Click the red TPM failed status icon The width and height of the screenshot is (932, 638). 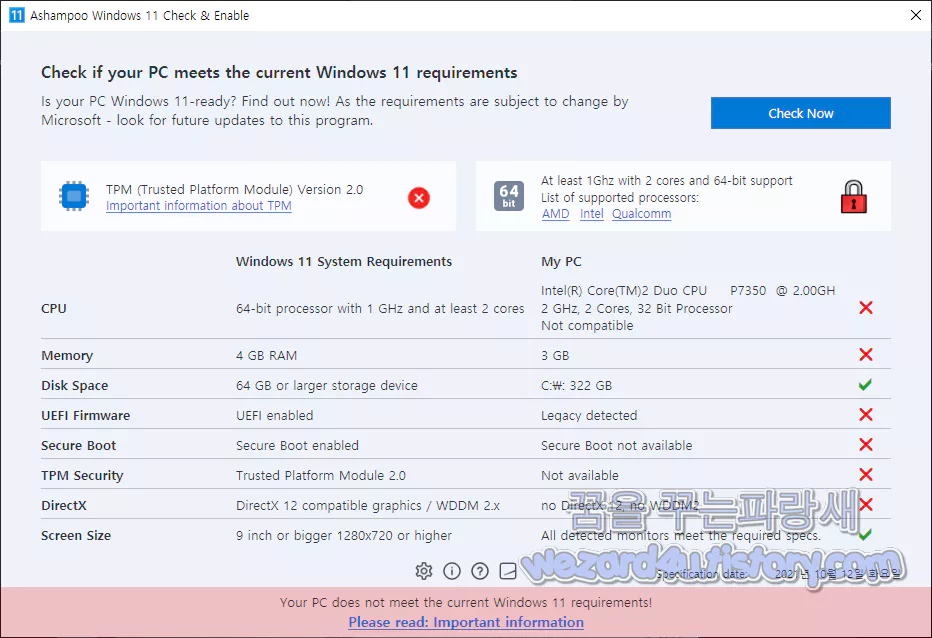click(x=418, y=198)
